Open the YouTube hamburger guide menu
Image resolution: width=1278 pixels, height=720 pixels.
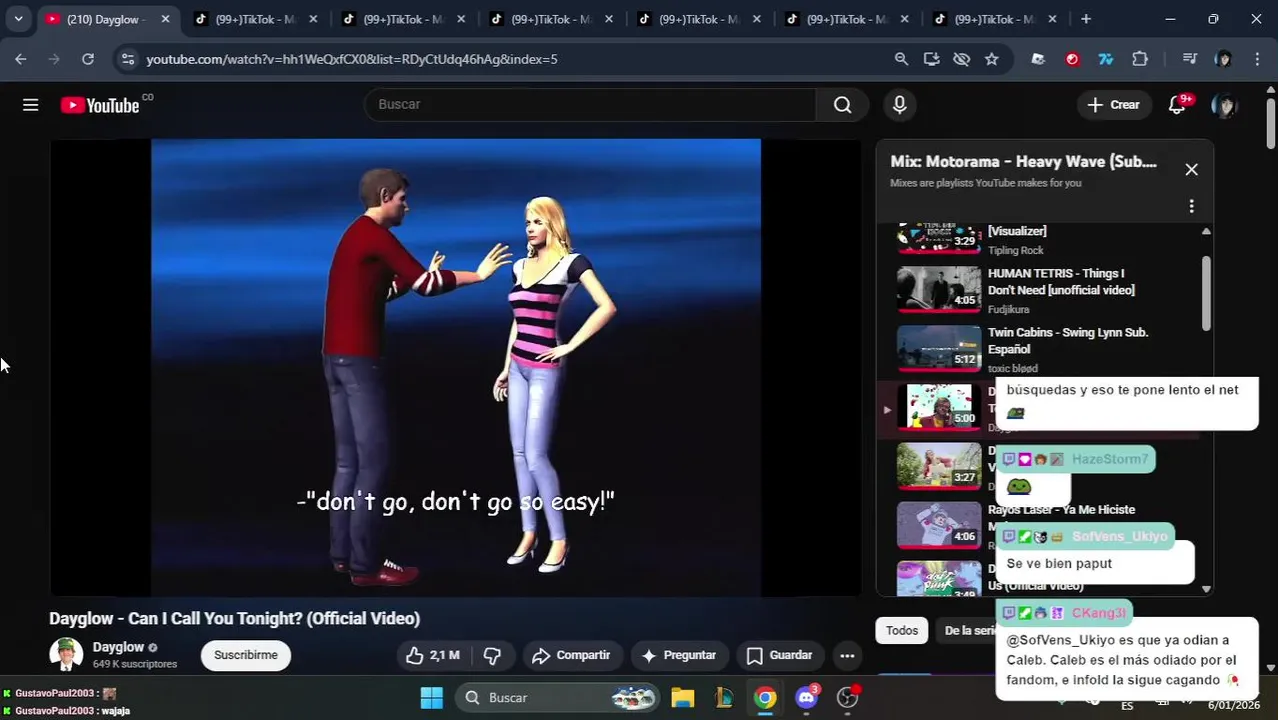pos(31,105)
